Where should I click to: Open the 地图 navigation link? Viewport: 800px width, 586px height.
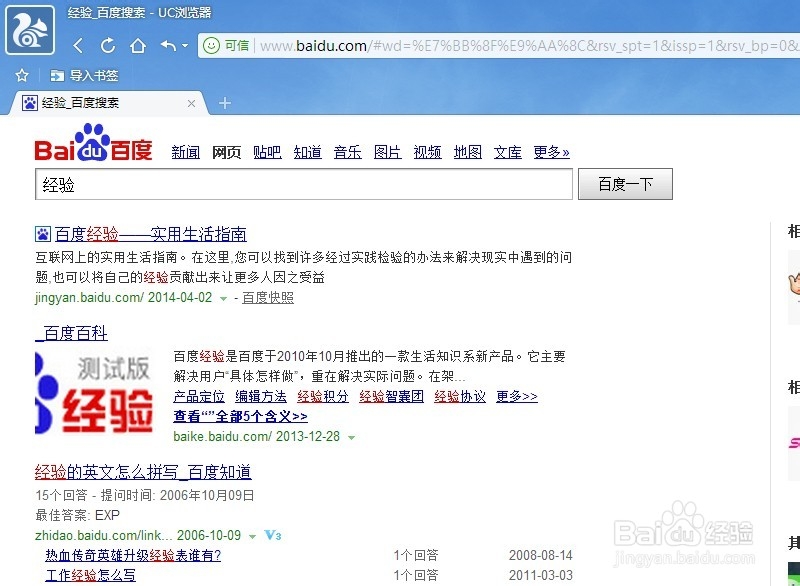tap(468, 152)
